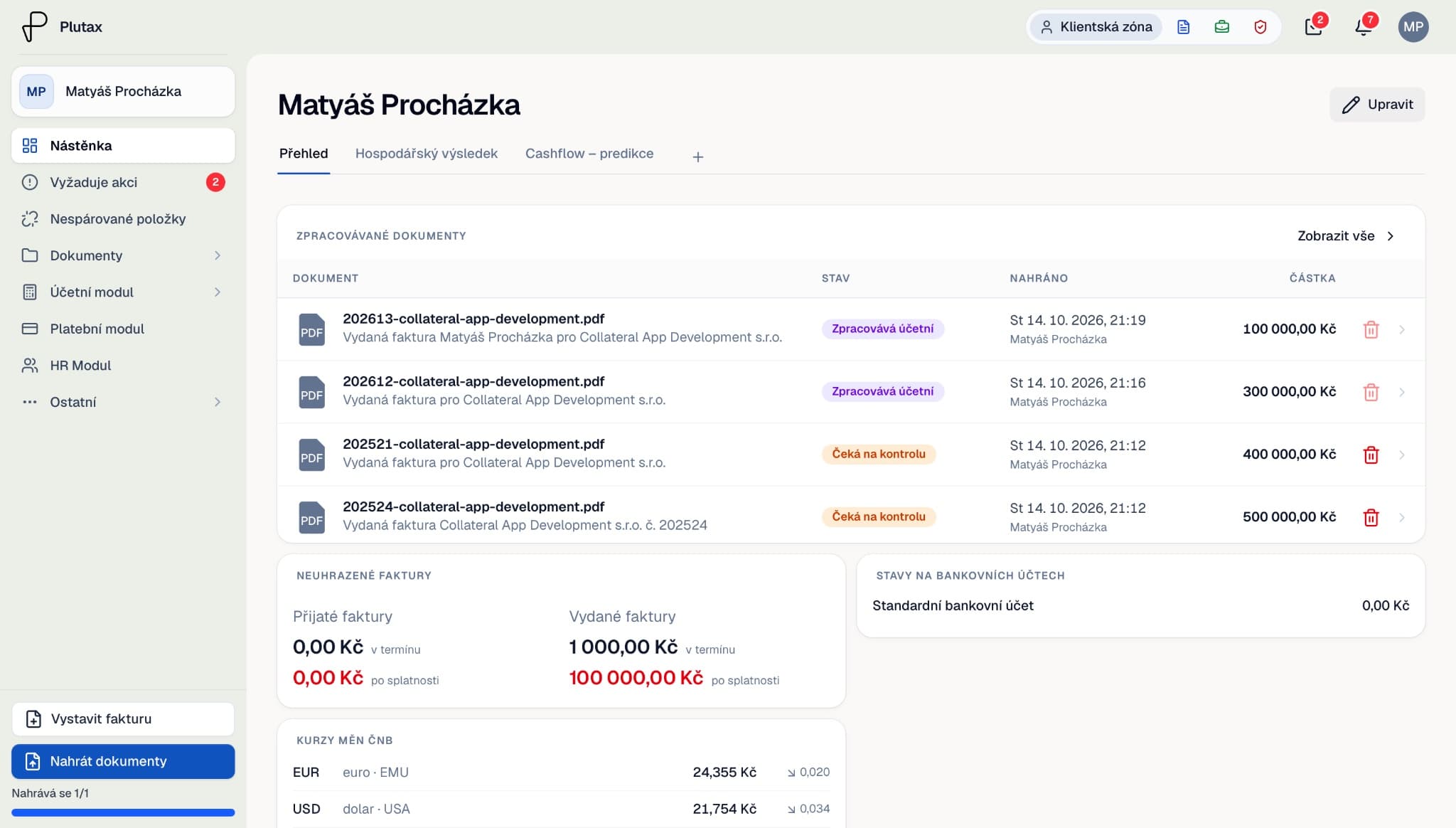Click the red shield icon in top bar

point(1260,27)
